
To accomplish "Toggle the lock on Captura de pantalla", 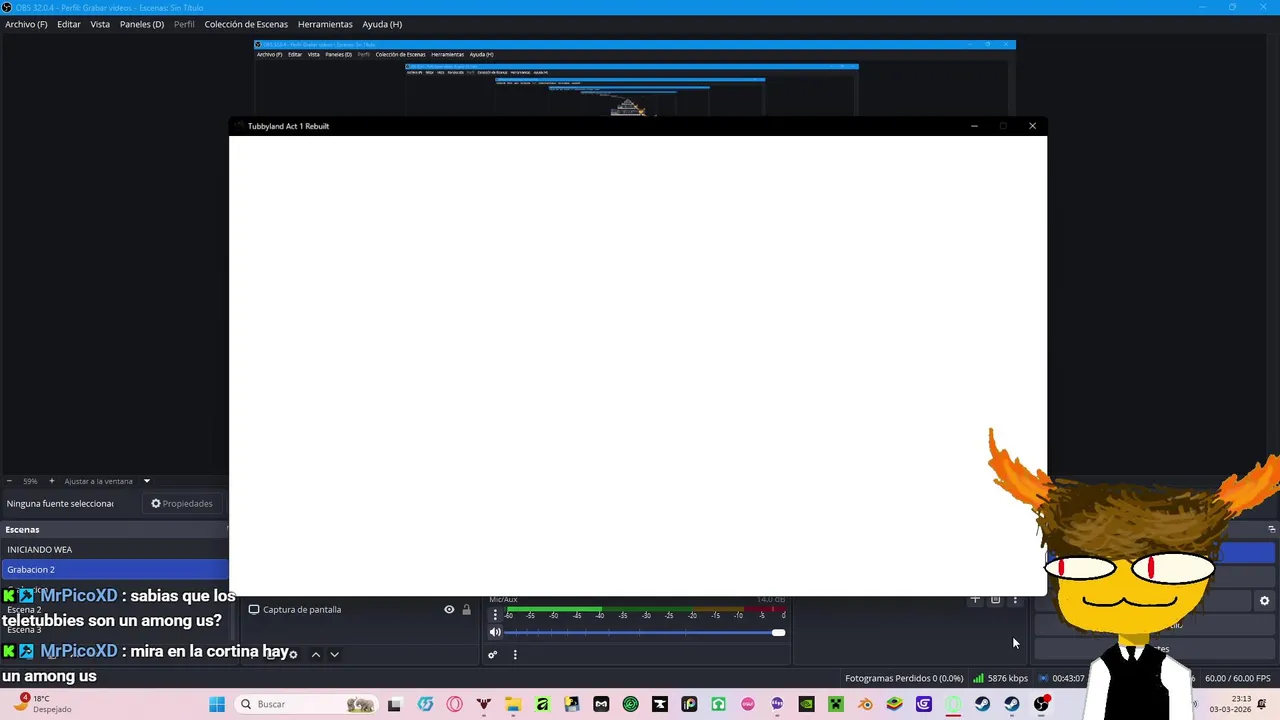I will tap(466, 609).
